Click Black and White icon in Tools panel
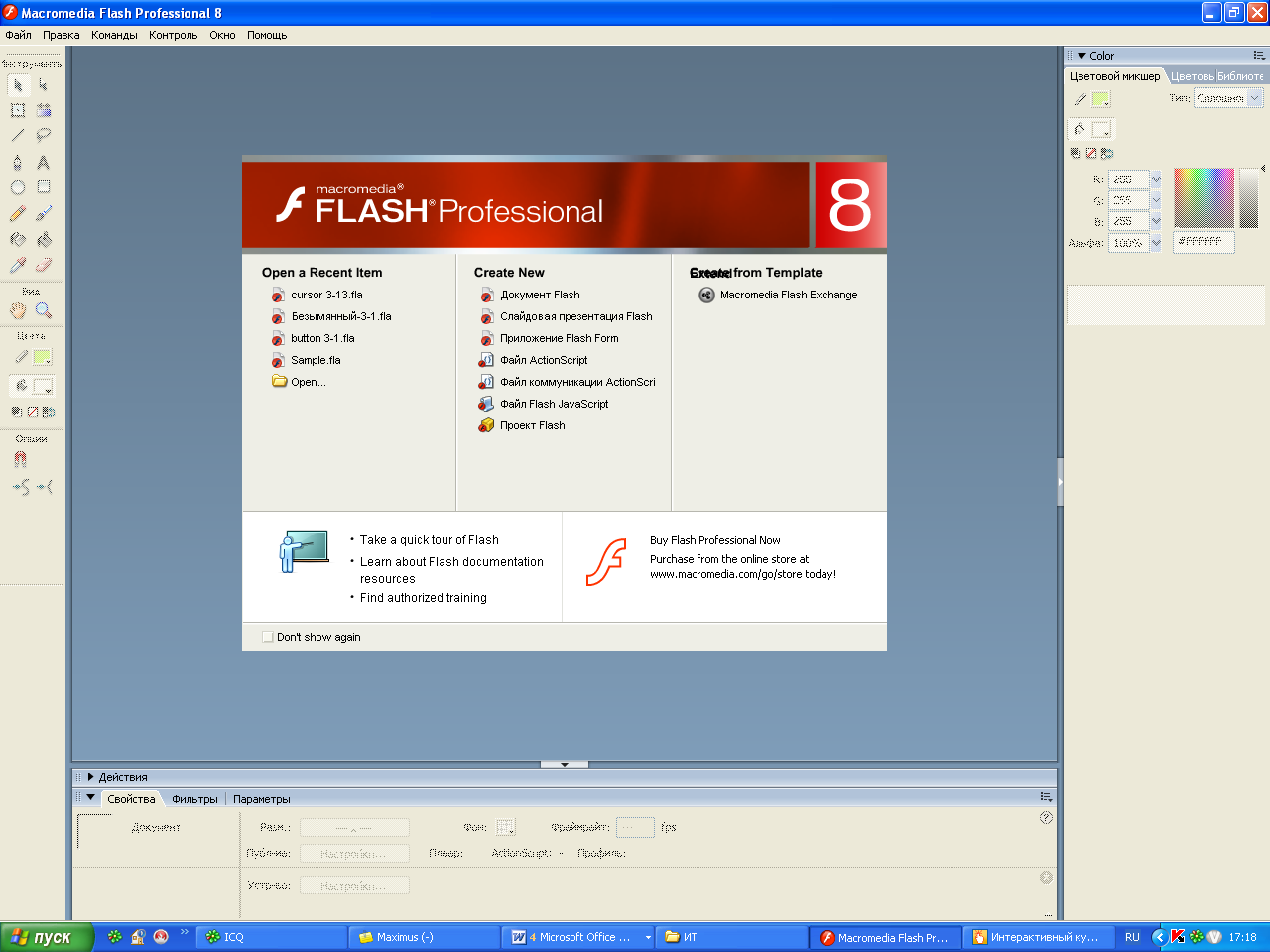The height and width of the screenshot is (952, 1270). [x=17, y=412]
